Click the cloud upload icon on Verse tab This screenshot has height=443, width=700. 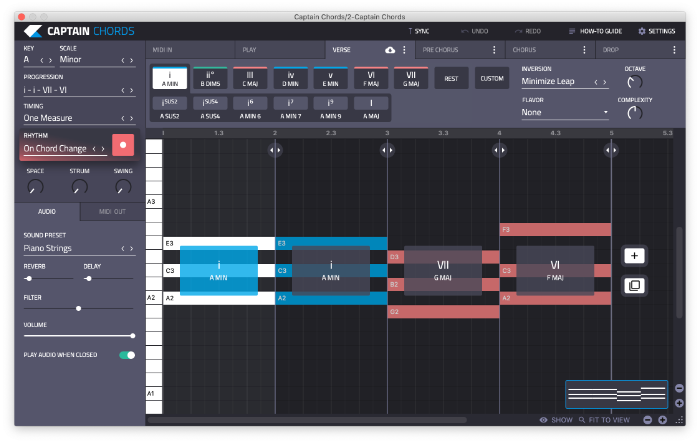coord(390,50)
